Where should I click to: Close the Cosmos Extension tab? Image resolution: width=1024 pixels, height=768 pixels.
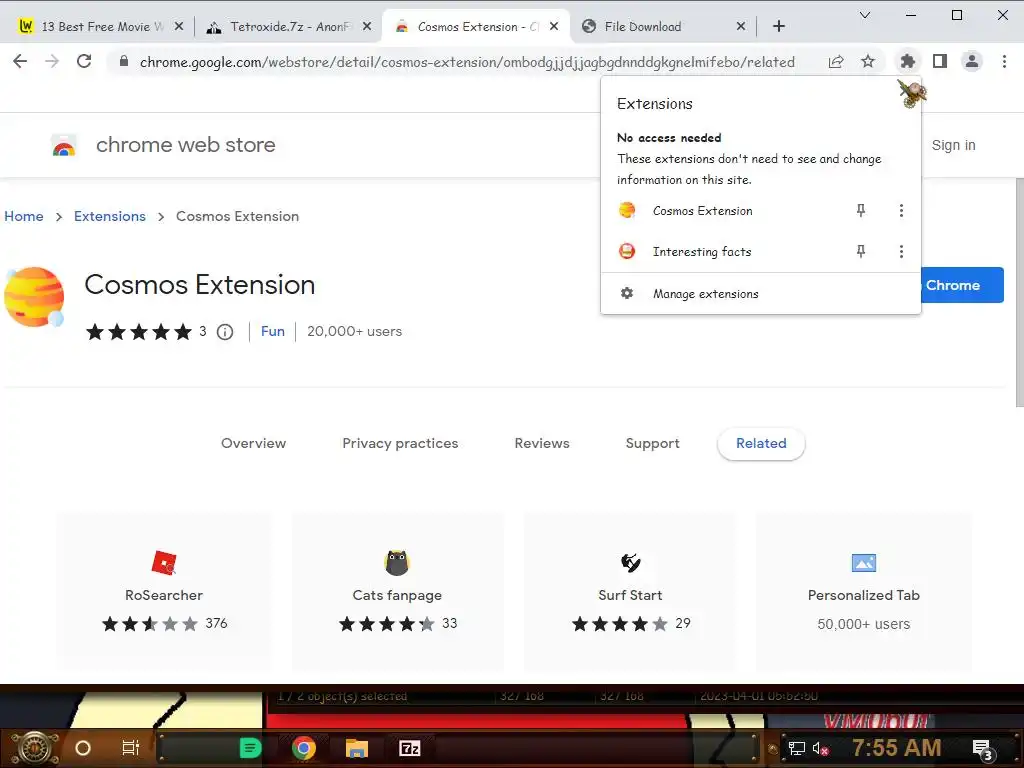point(554,26)
